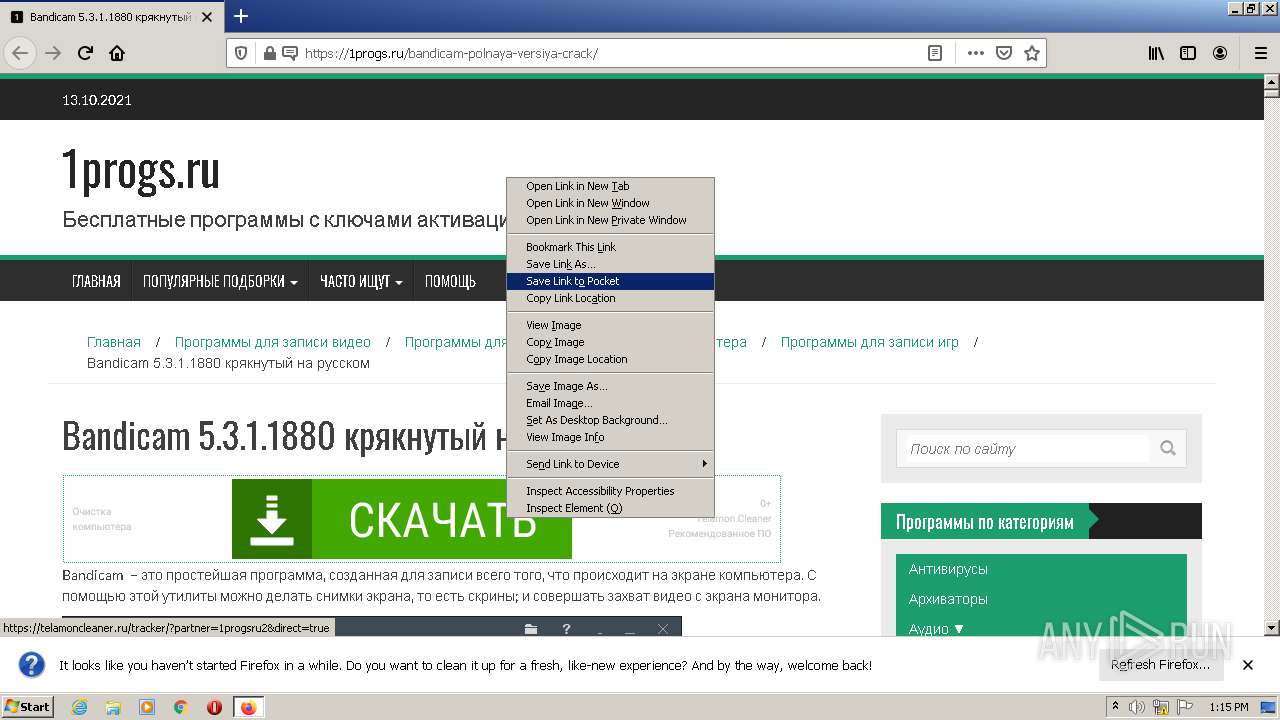This screenshot has height=720, width=1280.
Task: Open Архиваторы category link
Action: click(x=948, y=599)
